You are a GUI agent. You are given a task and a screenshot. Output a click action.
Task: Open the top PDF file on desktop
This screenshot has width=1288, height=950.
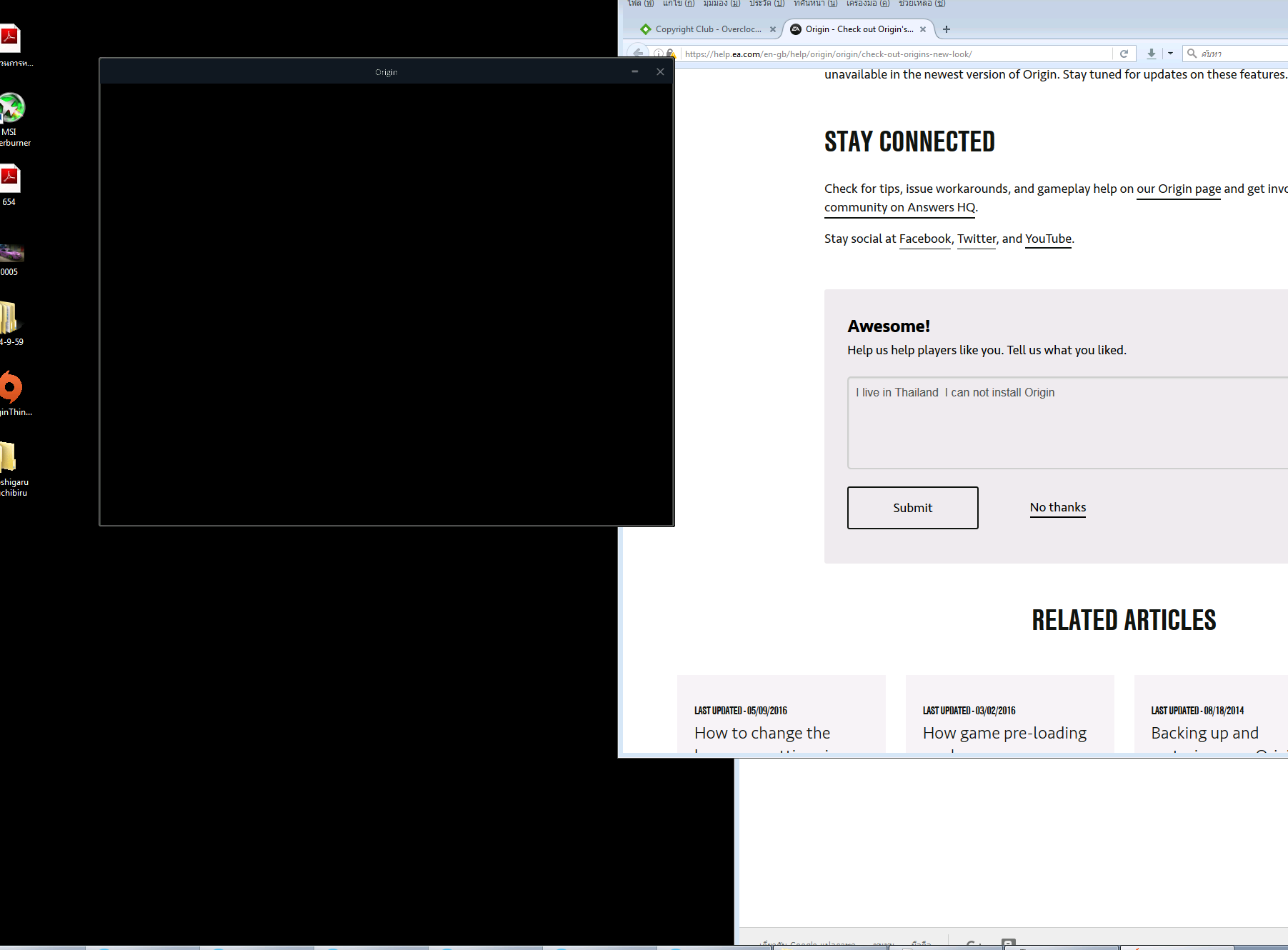(13, 46)
